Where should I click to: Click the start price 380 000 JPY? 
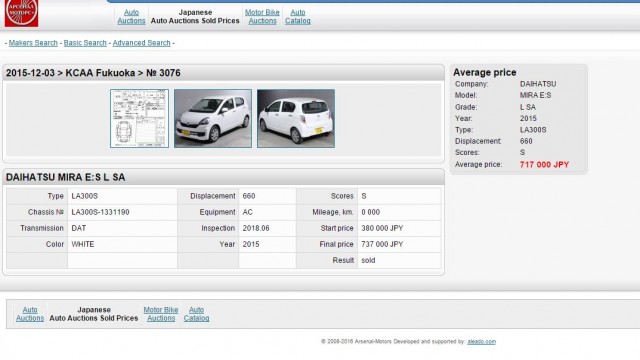[x=382, y=228]
